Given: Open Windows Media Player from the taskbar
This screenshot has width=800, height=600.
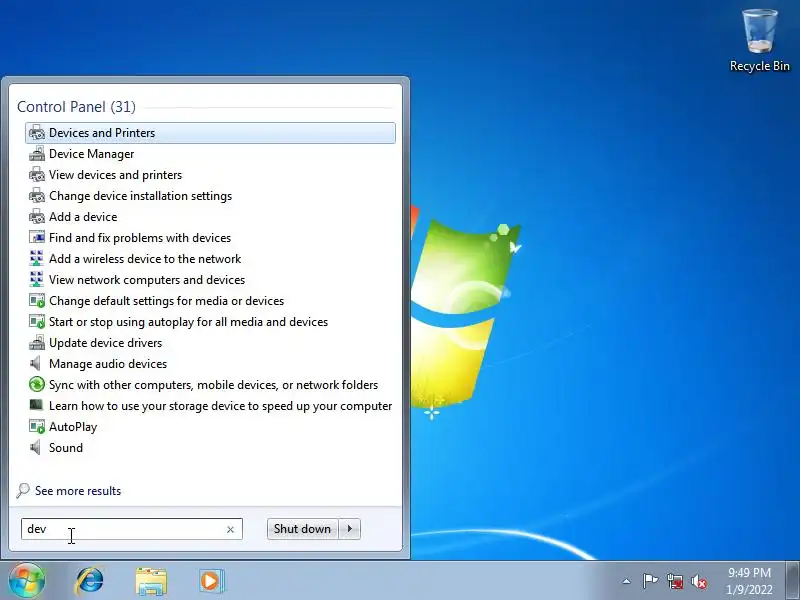Looking at the screenshot, I should coord(211,581).
